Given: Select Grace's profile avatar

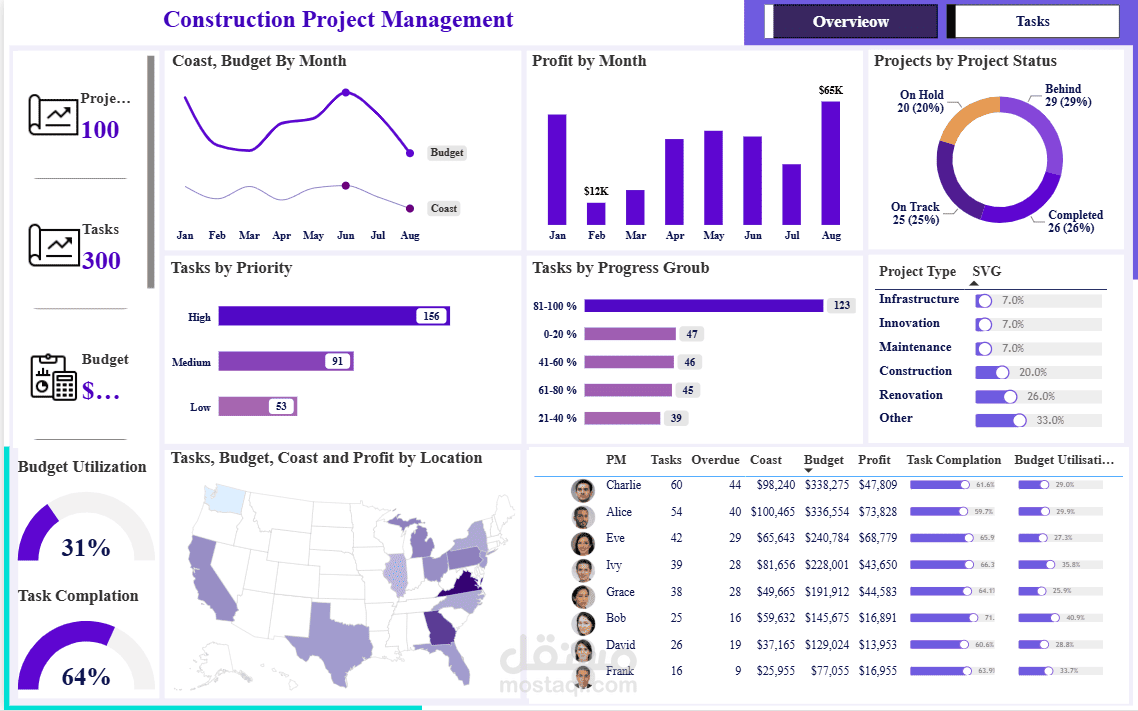Looking at the screenshot, I should (x=582, y=596).
